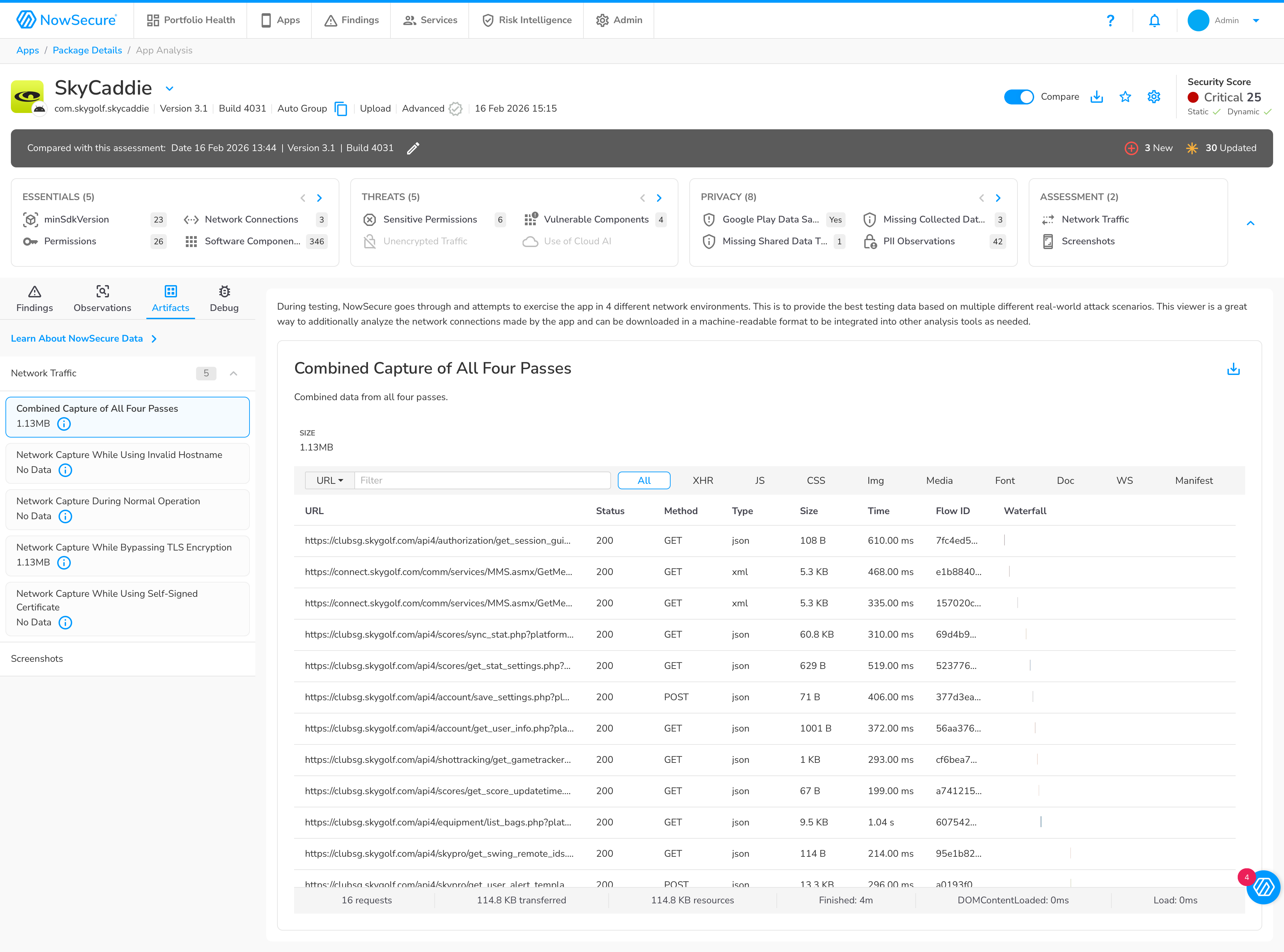
Task: Star the SkyCaddie assessment
Action: point(1125,97)
